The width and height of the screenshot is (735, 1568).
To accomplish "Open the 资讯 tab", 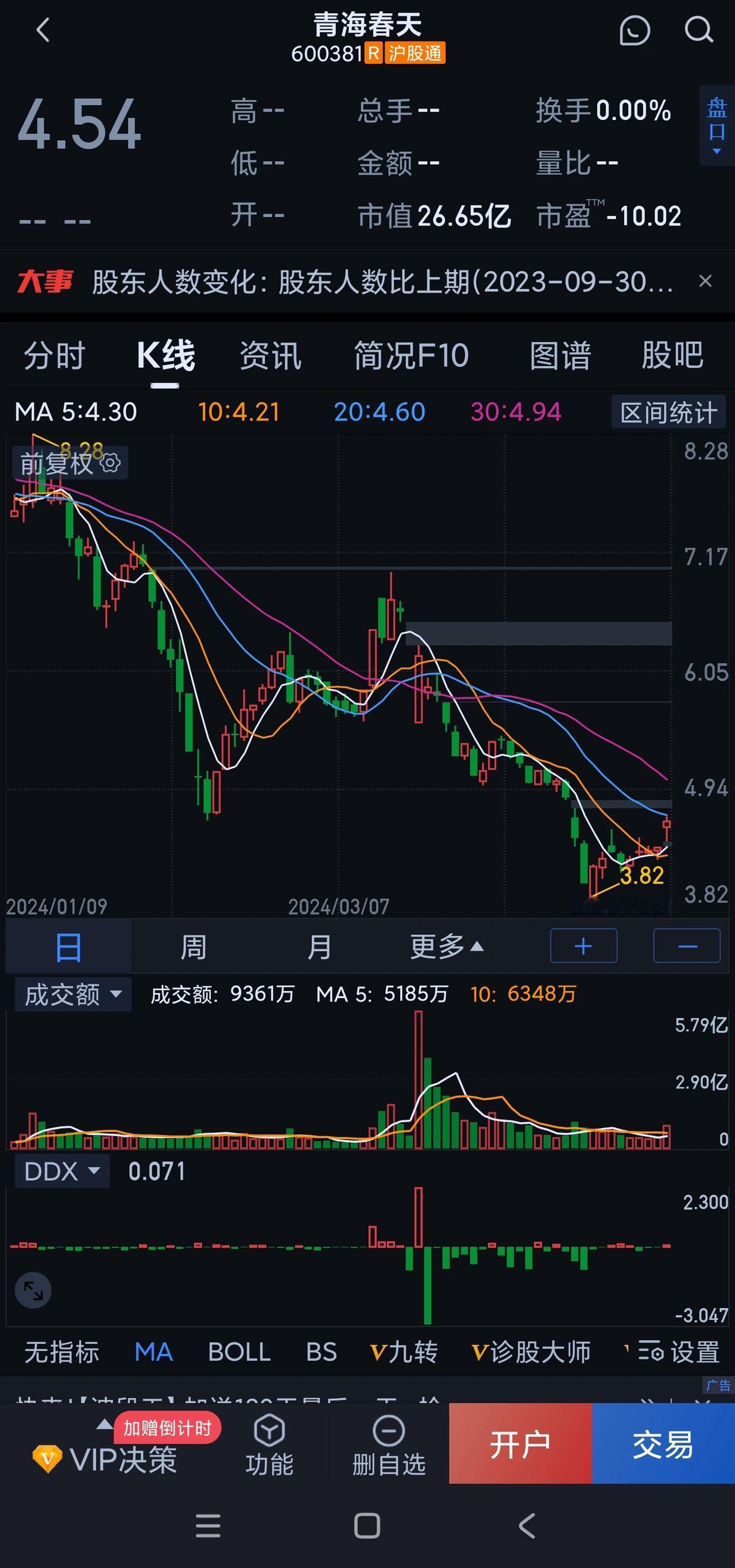I will click(270, 356).
